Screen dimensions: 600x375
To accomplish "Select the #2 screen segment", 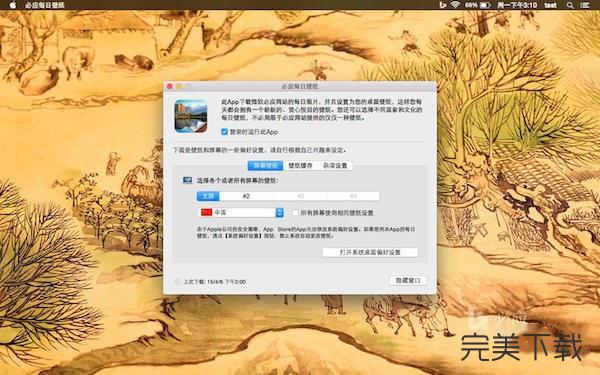I will [x=246, y=196].
